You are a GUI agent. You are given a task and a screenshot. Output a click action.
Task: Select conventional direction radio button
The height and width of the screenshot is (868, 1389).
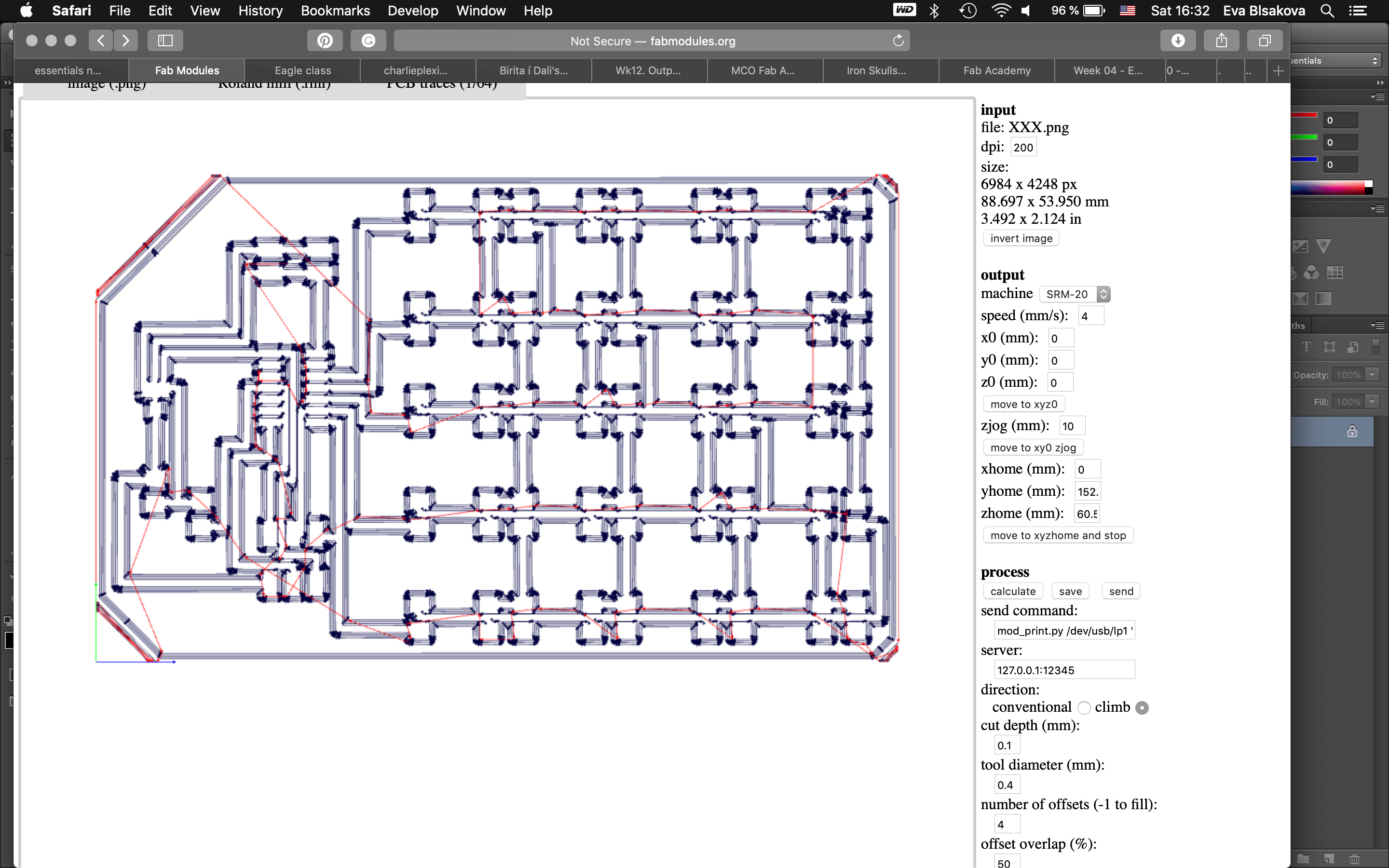tap(1084, 708)
